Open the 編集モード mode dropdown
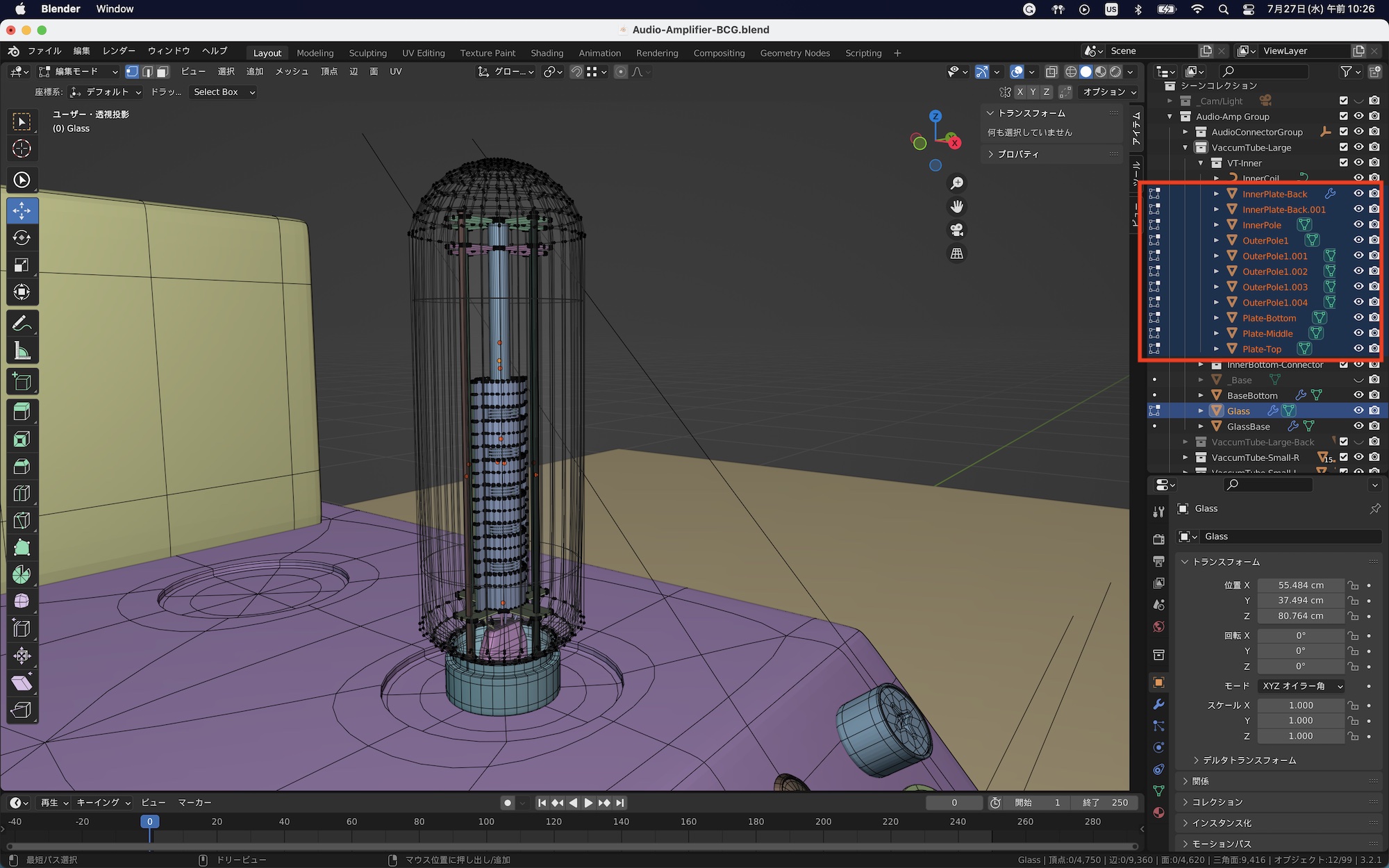Image resolution: width=1389 pixels, height=868 pixels. 78,72
